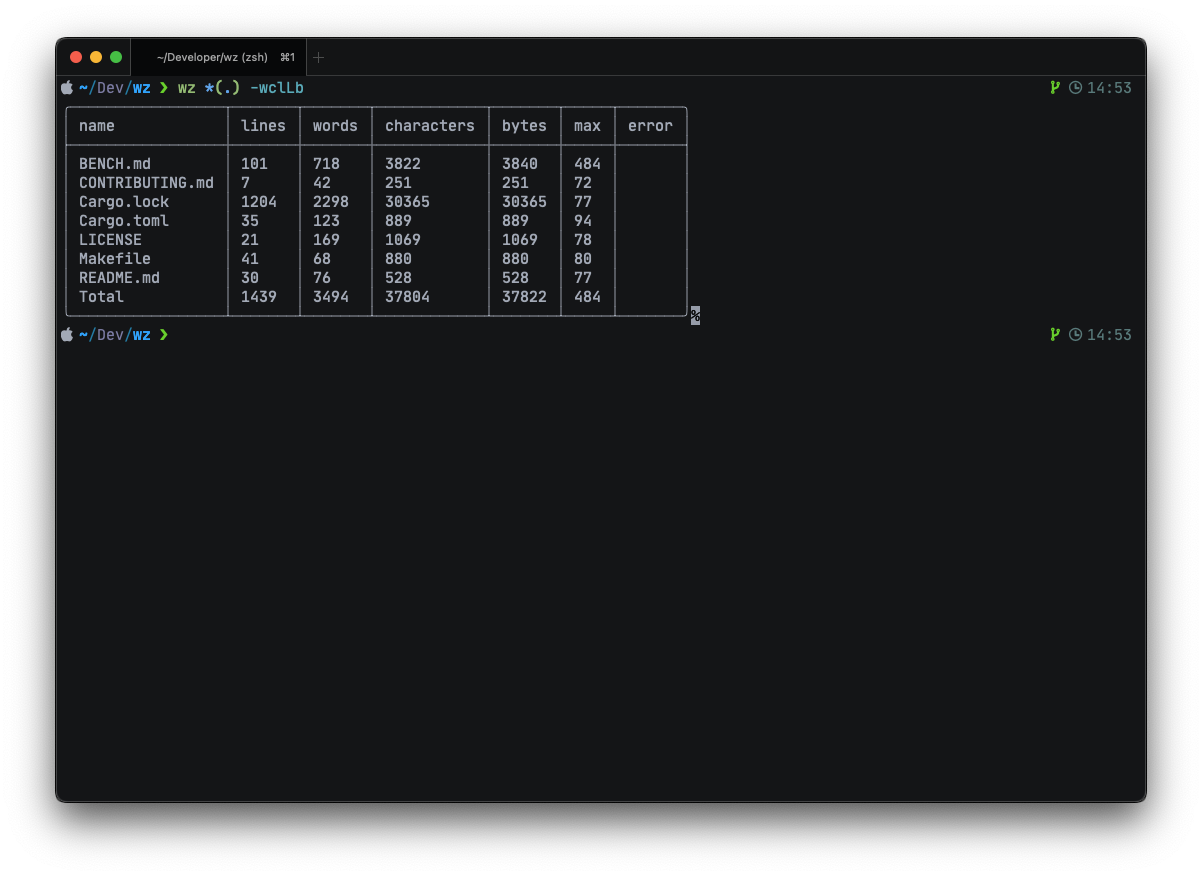This screenshot has height=876, width=1202.
Task: Click the Apple logo in second prompt
Action: [x=67, y=334]
